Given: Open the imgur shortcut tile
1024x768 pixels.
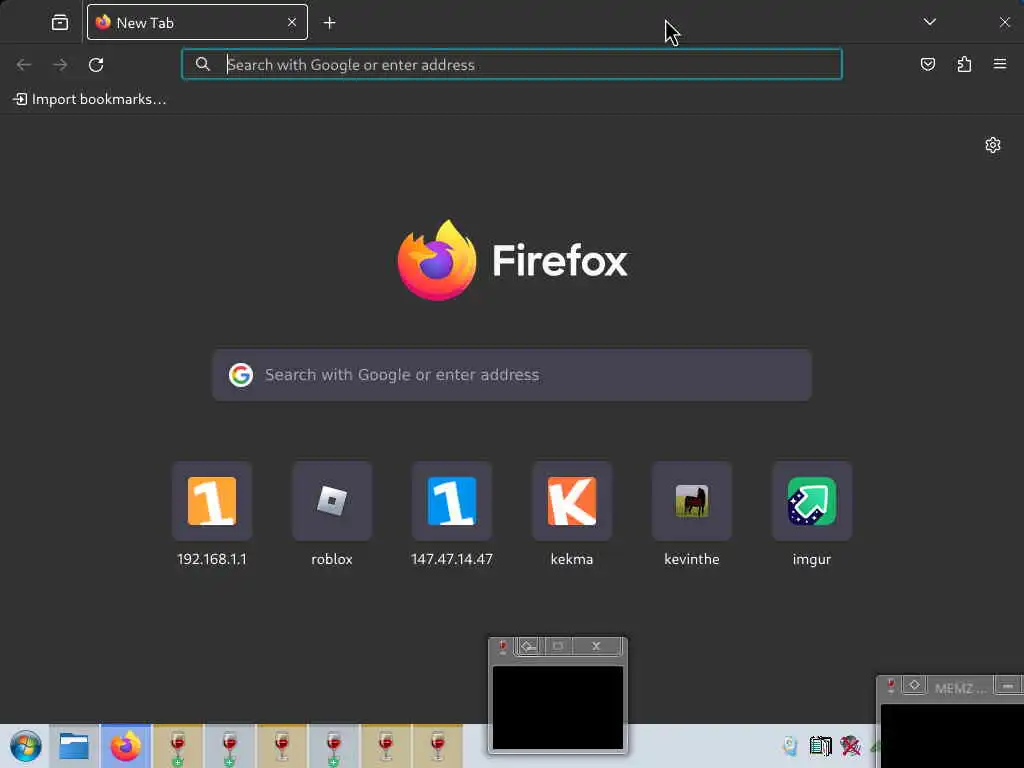Looking at the screenshot, I should pos(812,501).
